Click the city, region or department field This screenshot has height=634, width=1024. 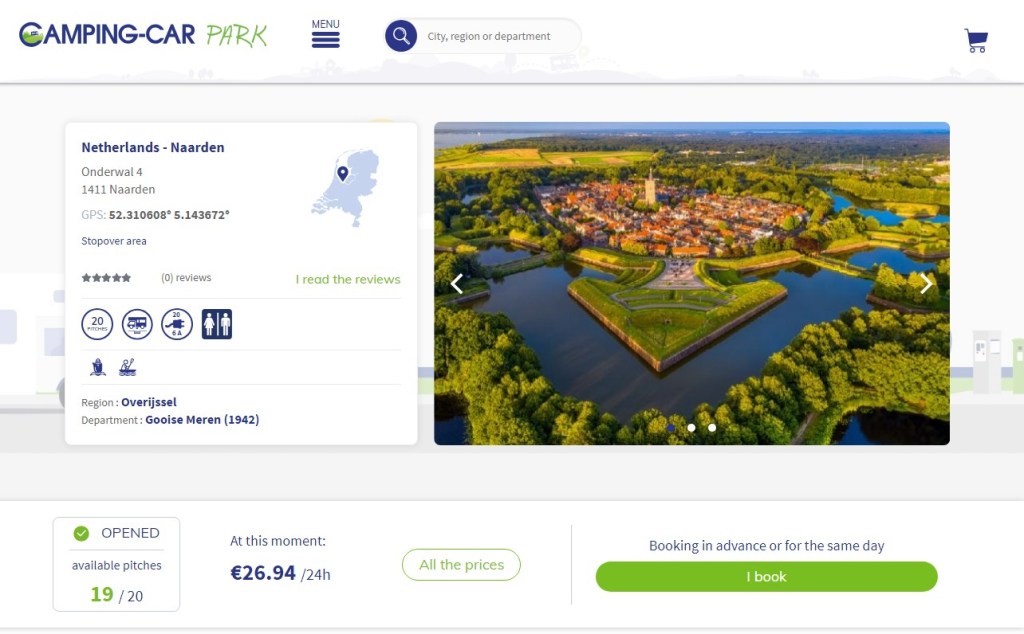click(x=495, y=37)
